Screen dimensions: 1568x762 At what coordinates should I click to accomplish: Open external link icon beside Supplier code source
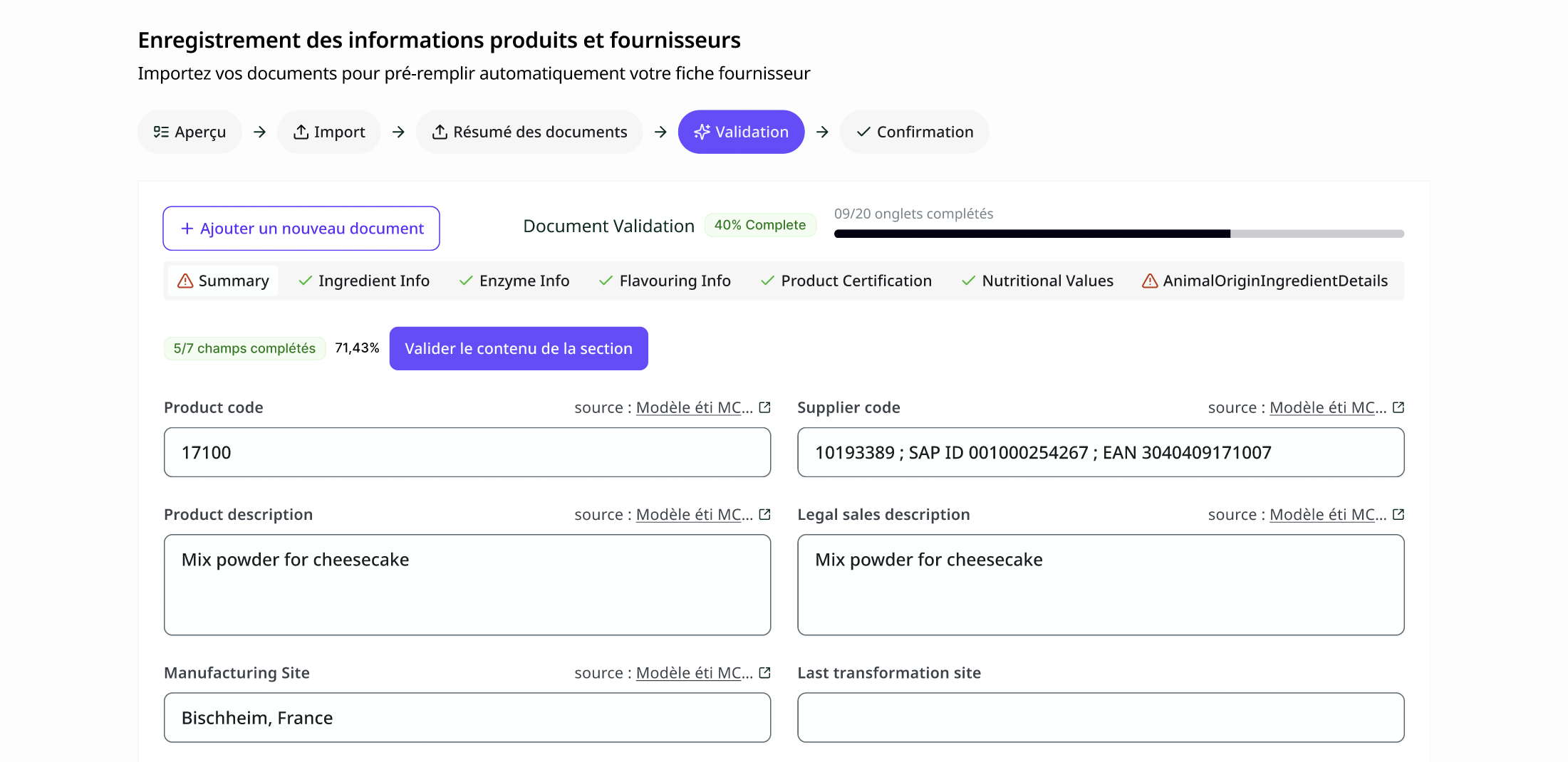tap(1398, 407)
